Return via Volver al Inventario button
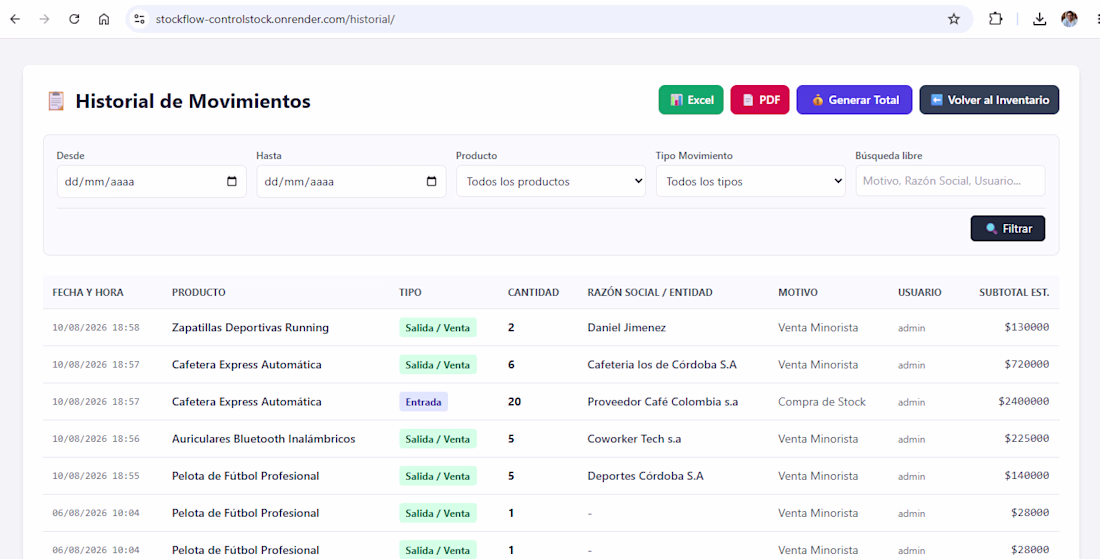 tap(989, 100)
